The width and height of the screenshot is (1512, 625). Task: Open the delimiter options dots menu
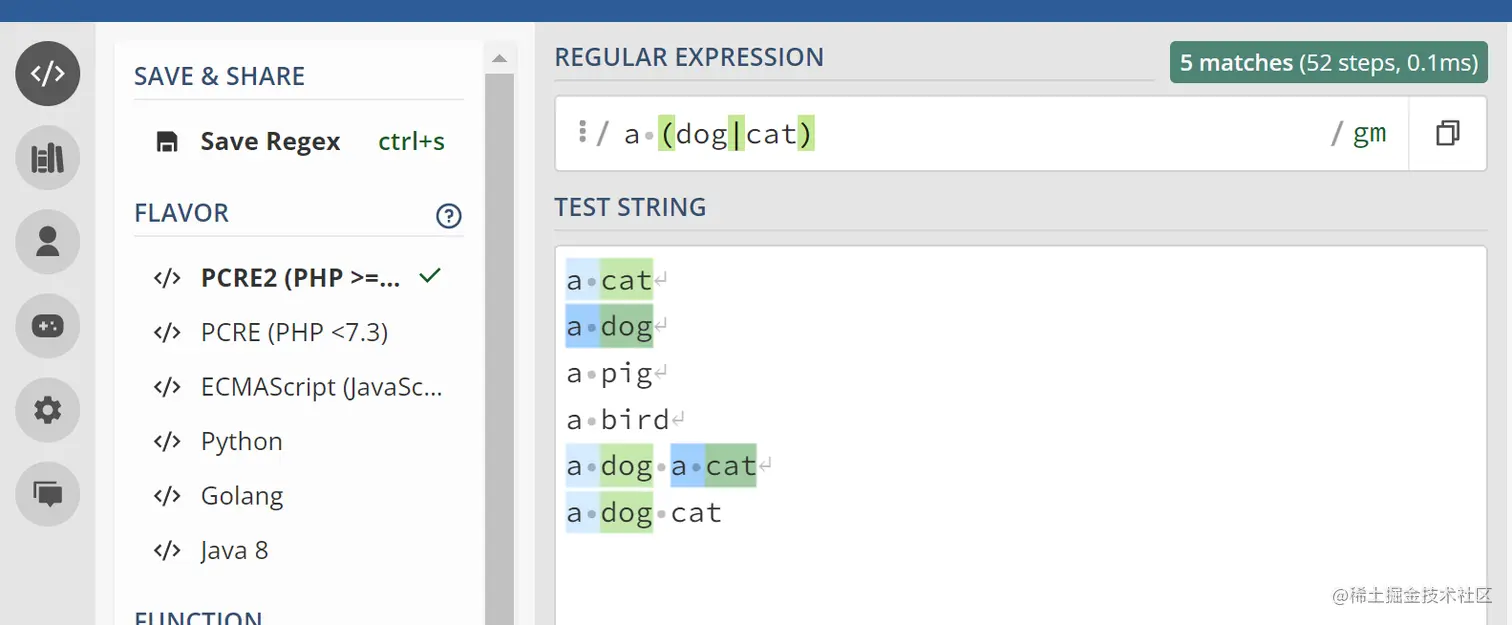pos(582,132)
